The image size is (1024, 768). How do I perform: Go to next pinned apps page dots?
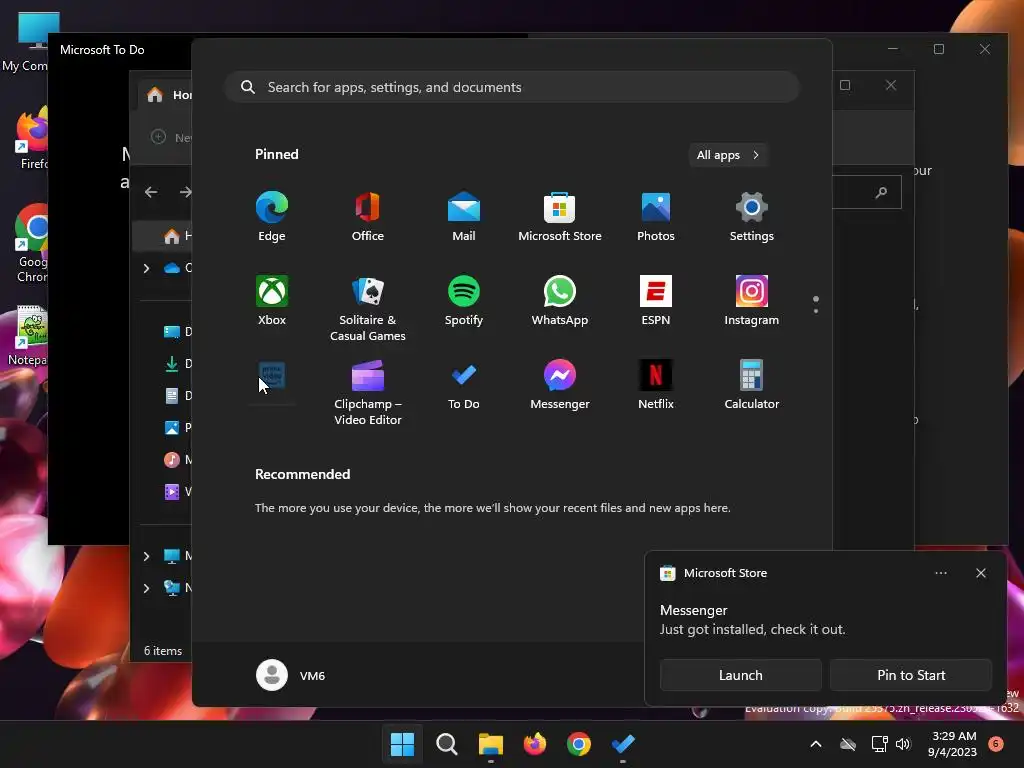point(816,305)
